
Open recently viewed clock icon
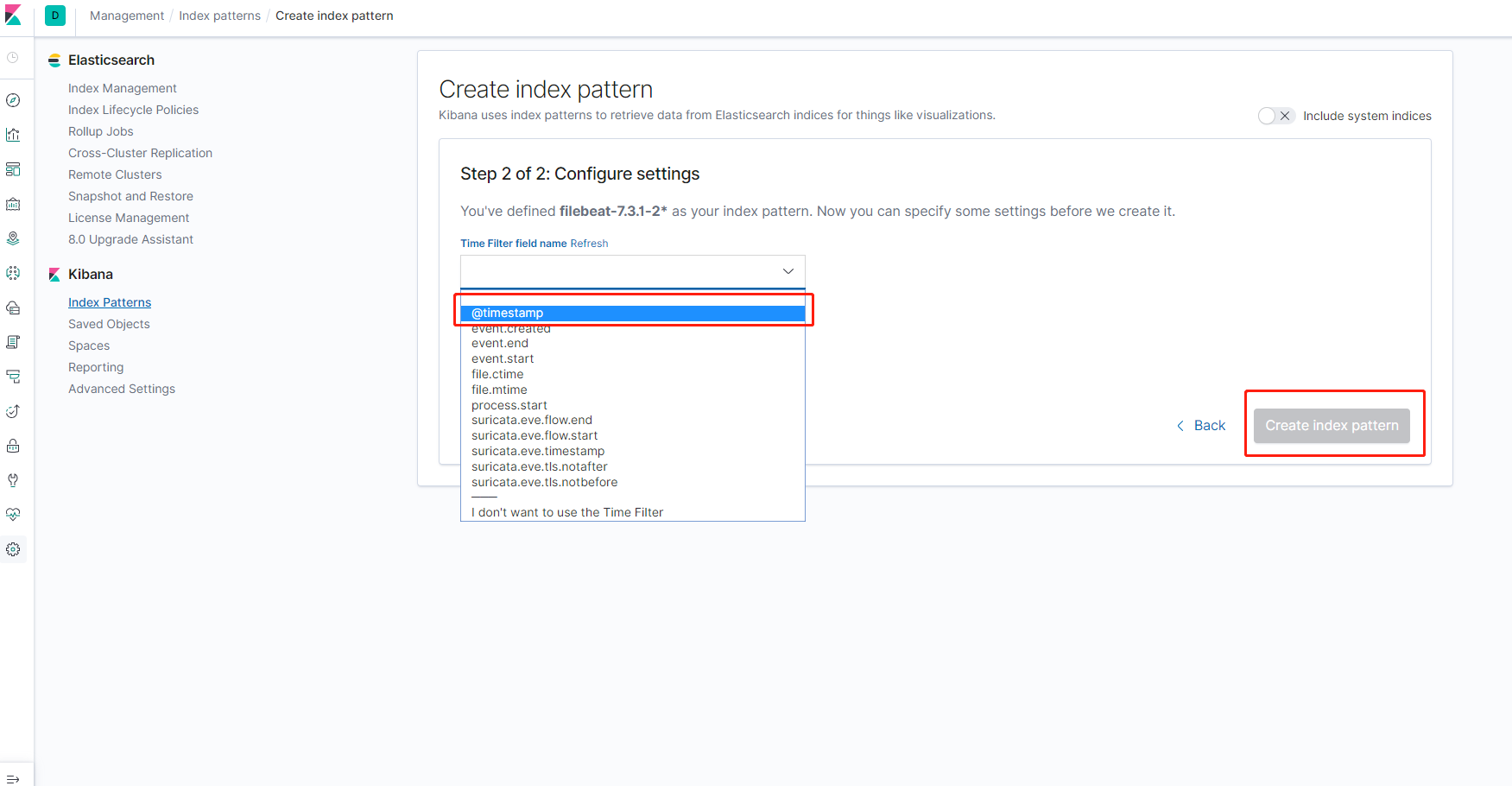[13, 57]
